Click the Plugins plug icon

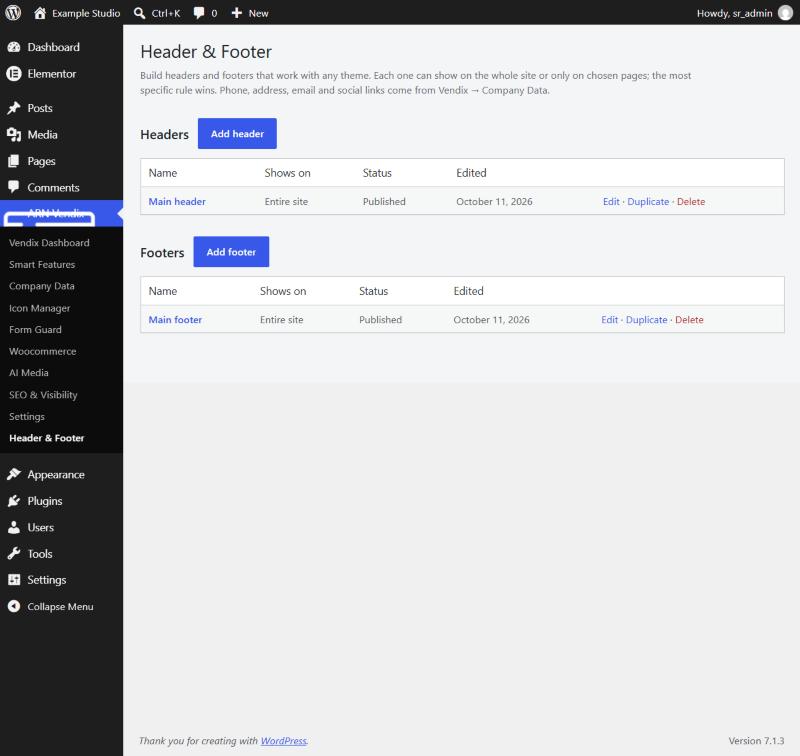click(x=14, y=500)
